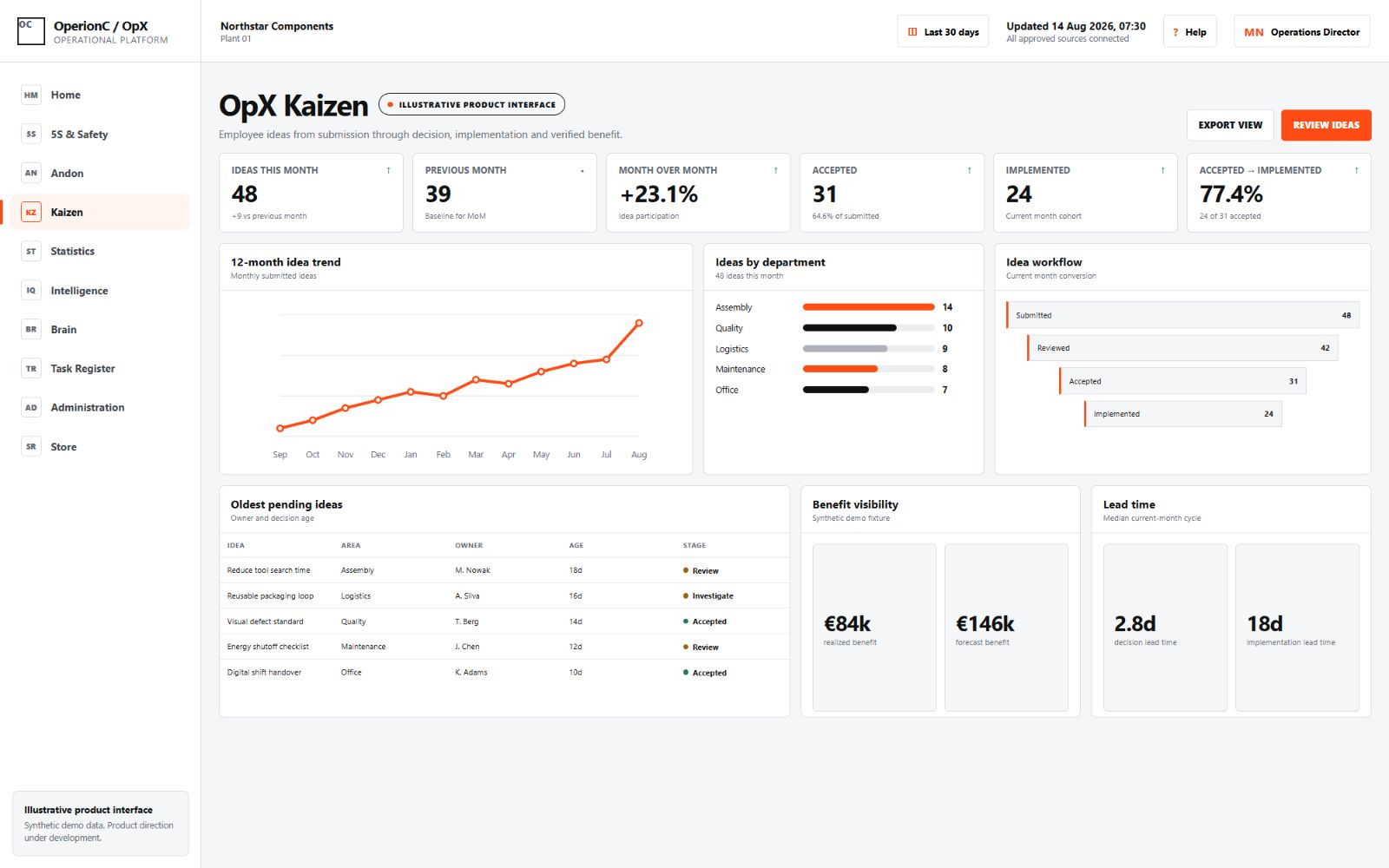Click the Review Ideas orange button
This screenshot has height=868, width=1389.
pyautogui.click(x=1326, y=125)
